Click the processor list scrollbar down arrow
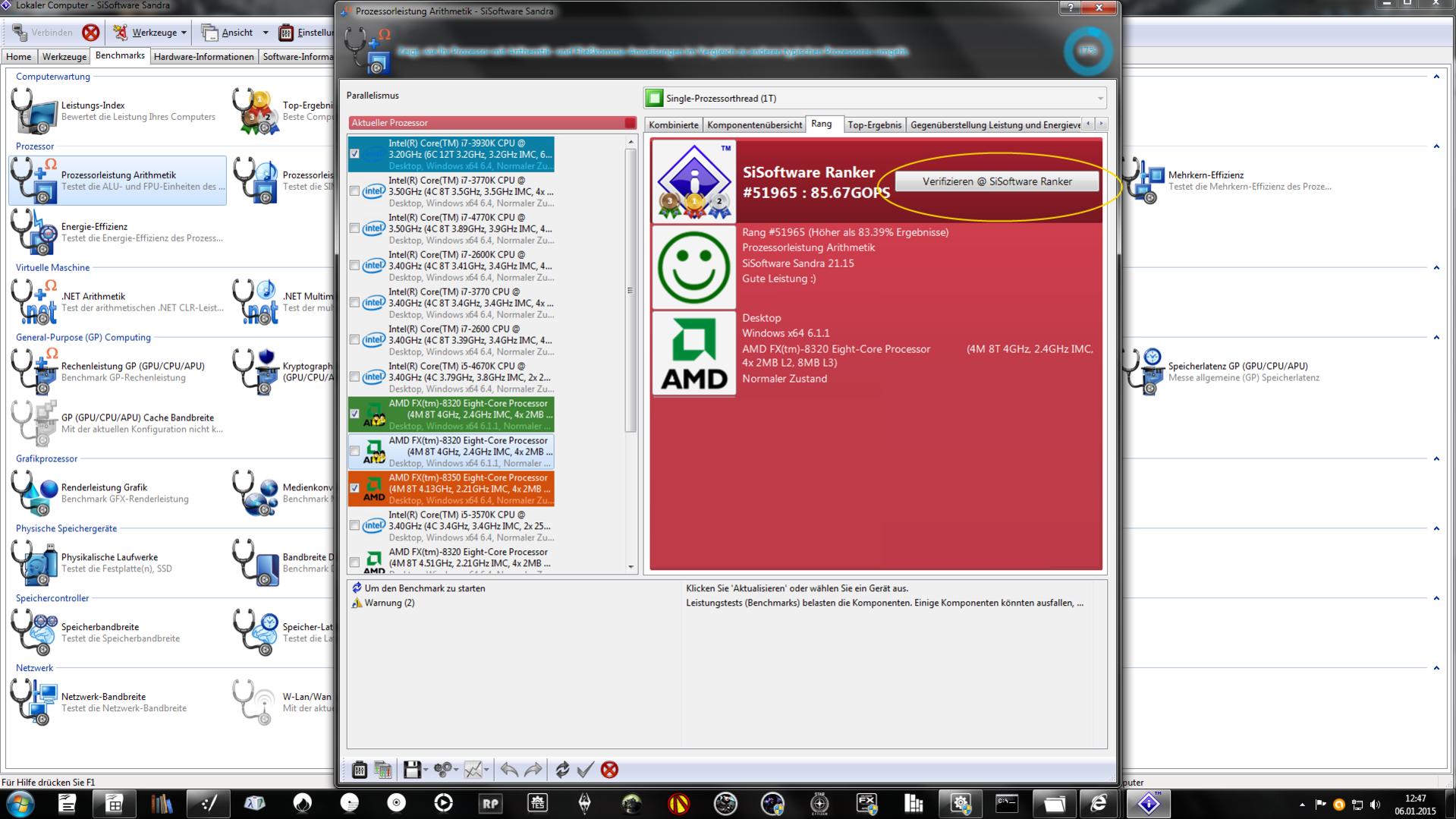The height and width of the screenshot is (819, 1456). 631,567
